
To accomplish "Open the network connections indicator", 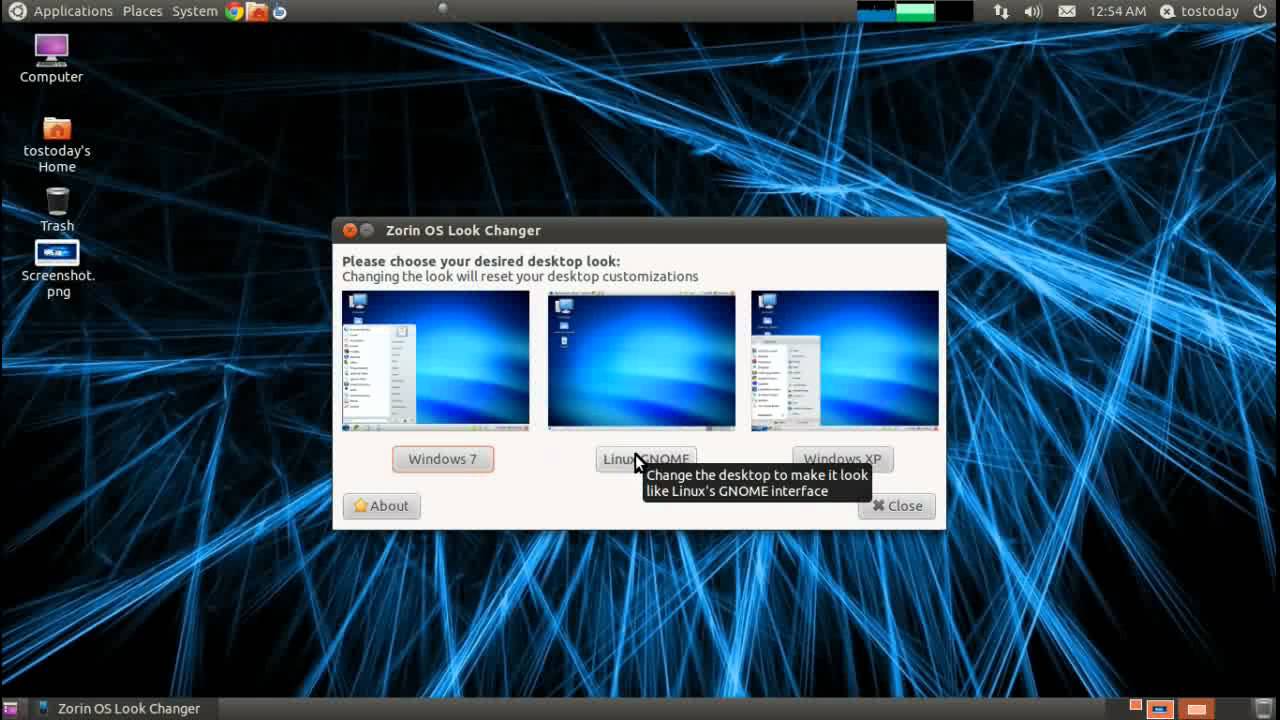I will pos(1001,11).
